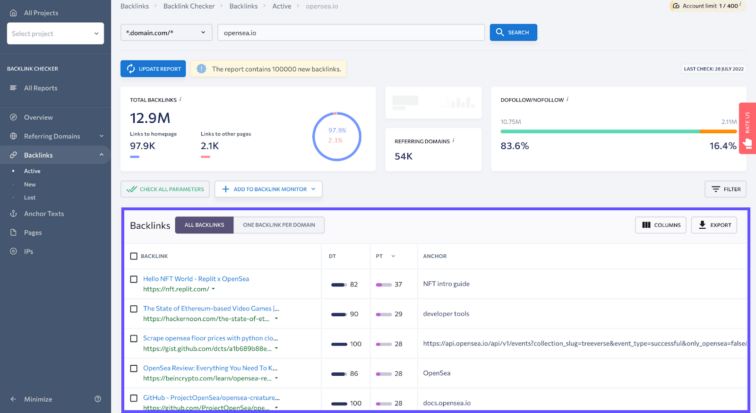
Task: Open the New backlinks submenu item
Action: [30, 184]
